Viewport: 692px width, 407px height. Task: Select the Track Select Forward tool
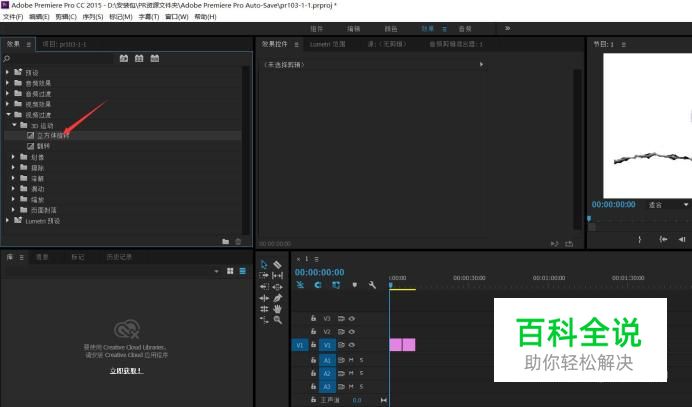coord(264,275)
